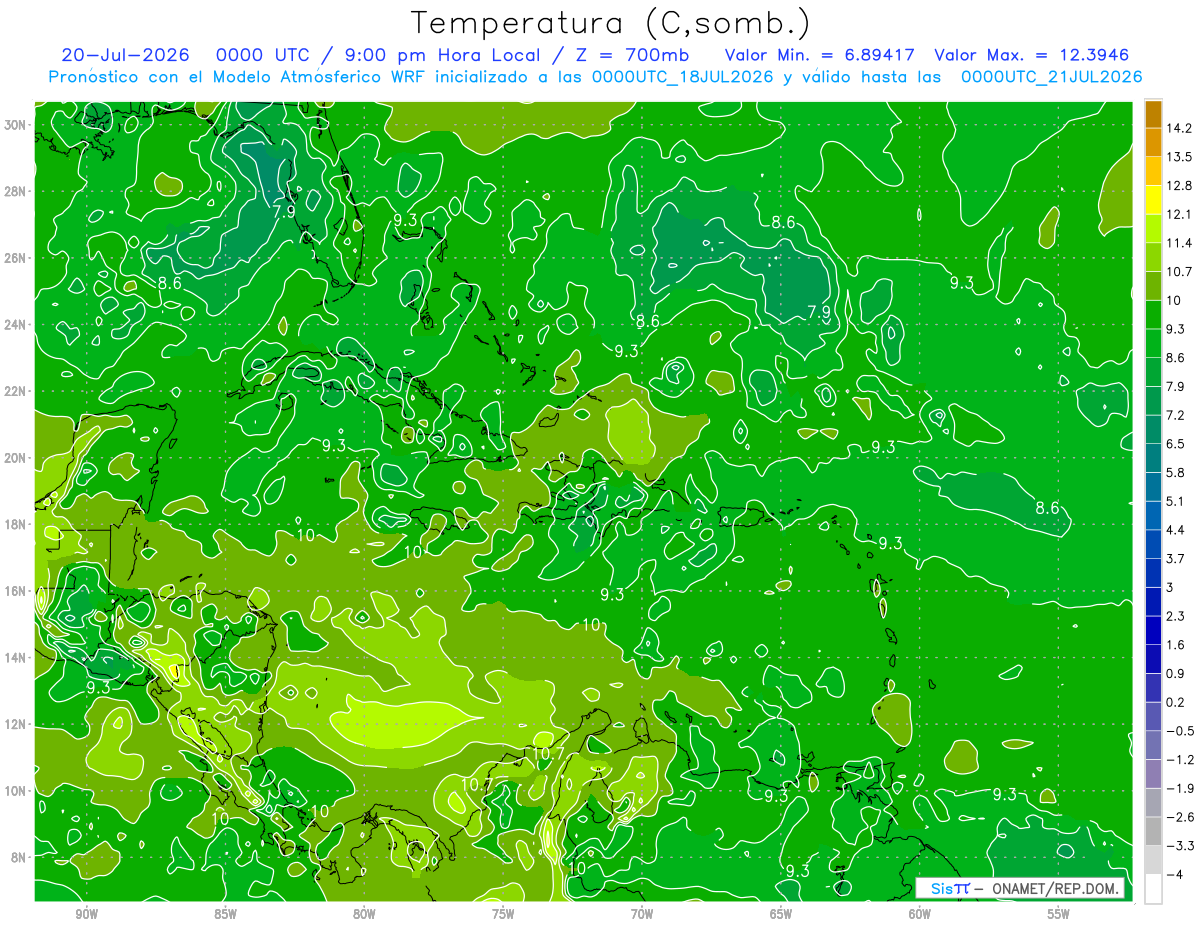The image size is (1200, 927).
Task: Click the -1.9 label on the color scale
Action: point(1179,789)
